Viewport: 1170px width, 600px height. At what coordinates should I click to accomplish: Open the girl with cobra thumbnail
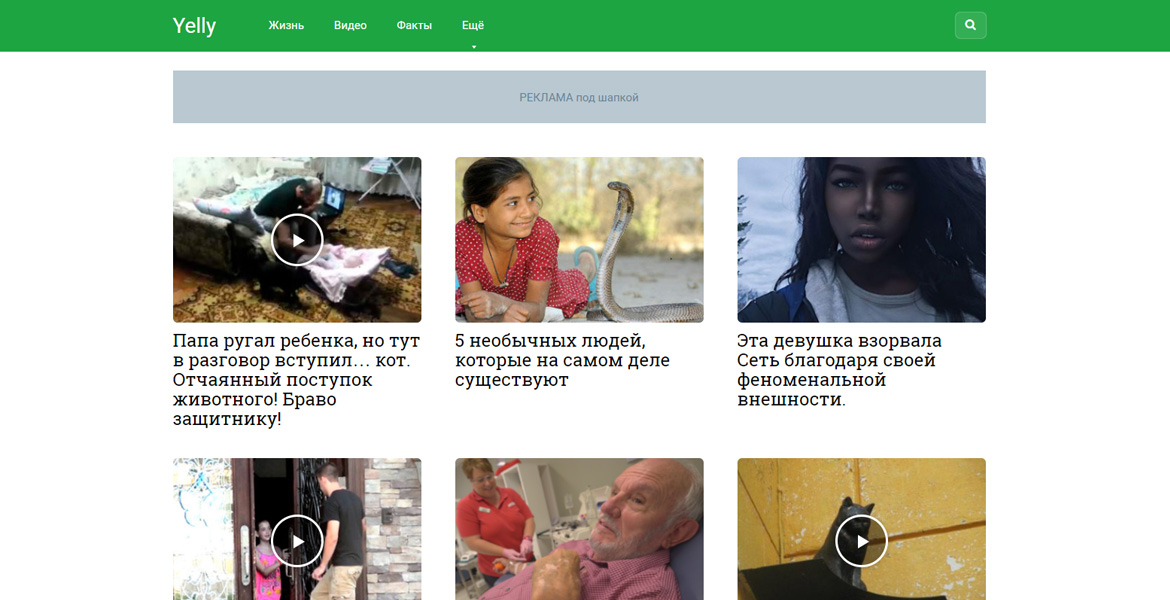tap(579, 240)
